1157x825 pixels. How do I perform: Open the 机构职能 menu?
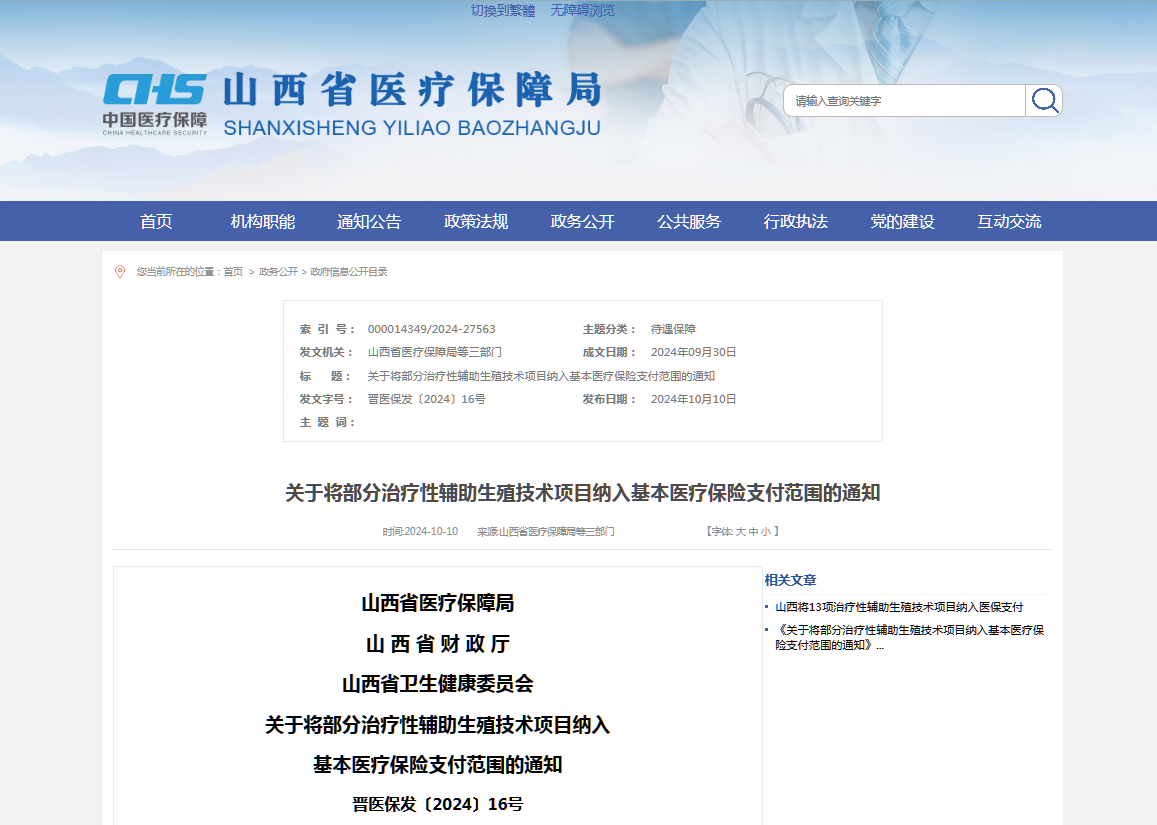point(263,221)
